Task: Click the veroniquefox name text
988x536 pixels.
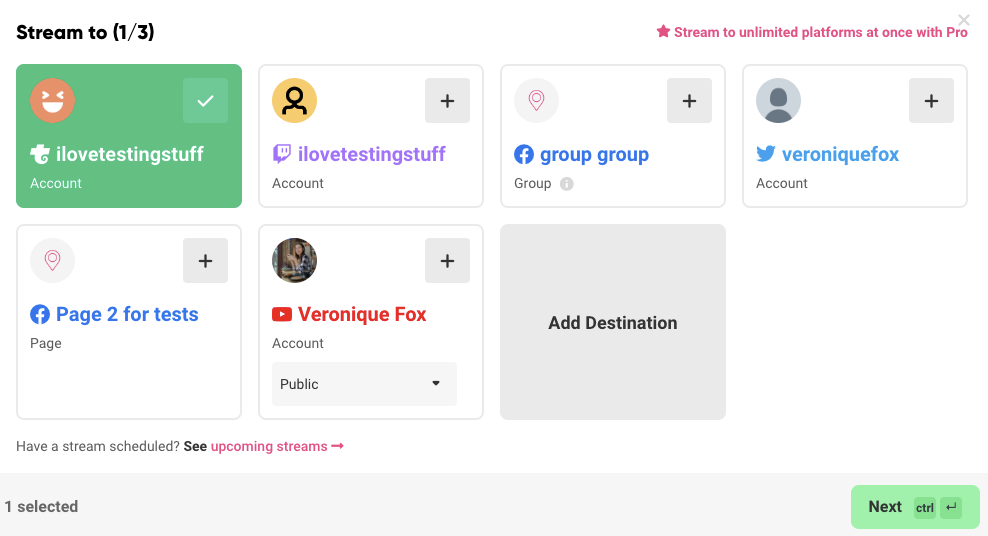Action: 841,155
